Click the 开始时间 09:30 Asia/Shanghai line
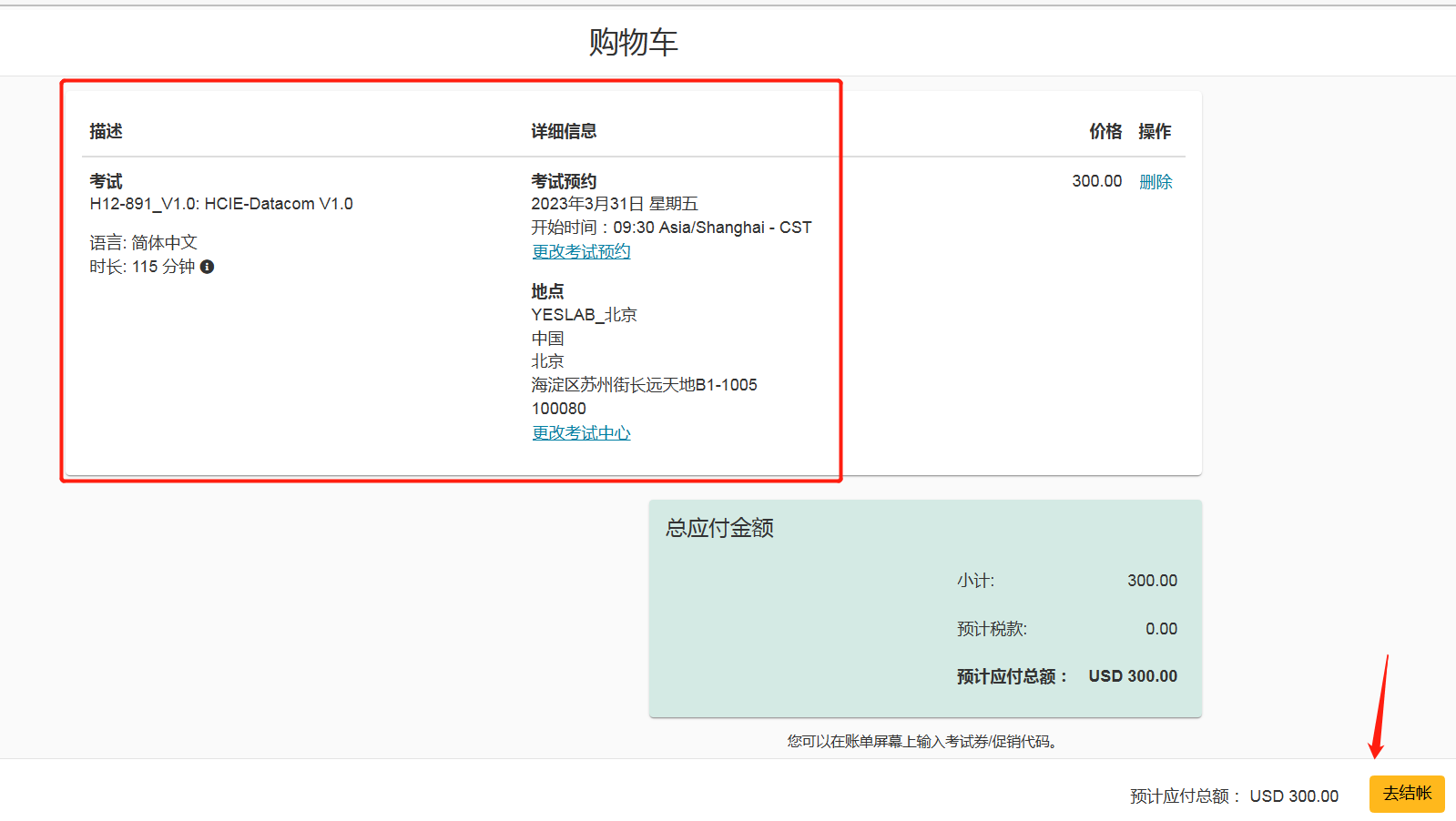Image resolution: width=1456 pixels, height=821 pixels. point(671,228)
